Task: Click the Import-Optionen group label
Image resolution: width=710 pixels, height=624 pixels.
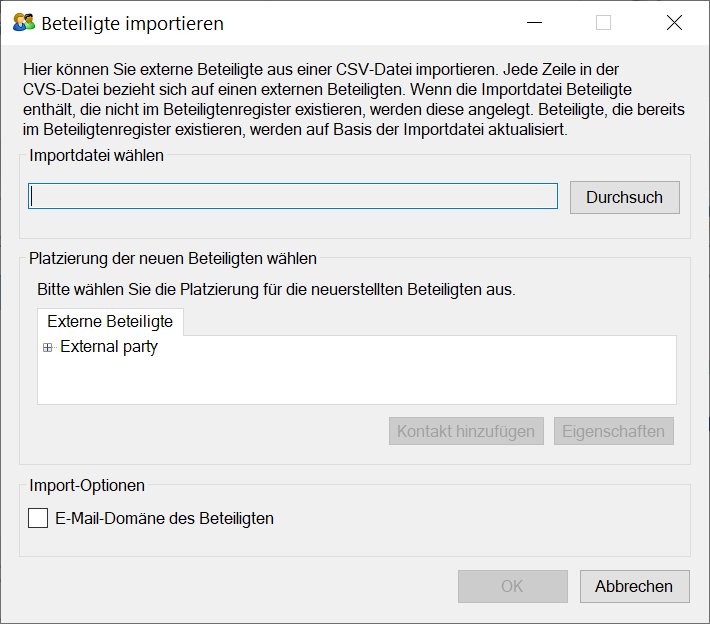Action: (87, 486)
